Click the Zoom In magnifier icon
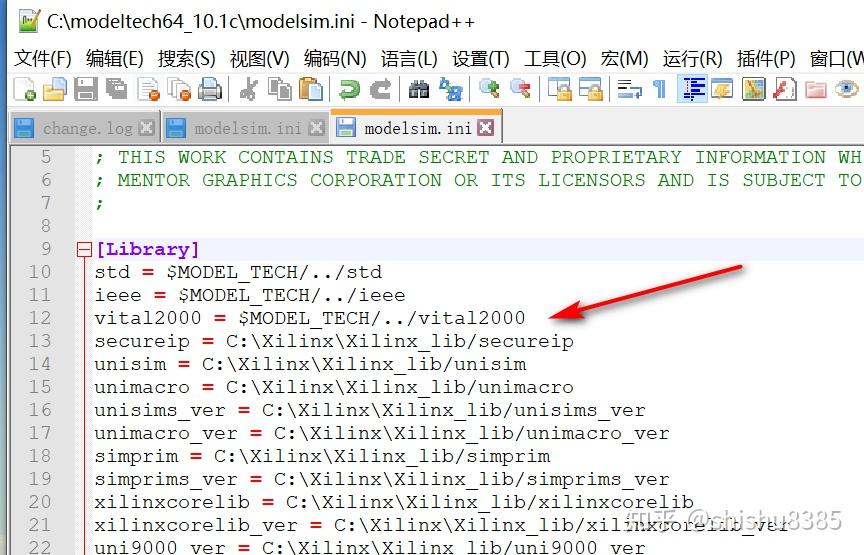 (x=489, y=89)
